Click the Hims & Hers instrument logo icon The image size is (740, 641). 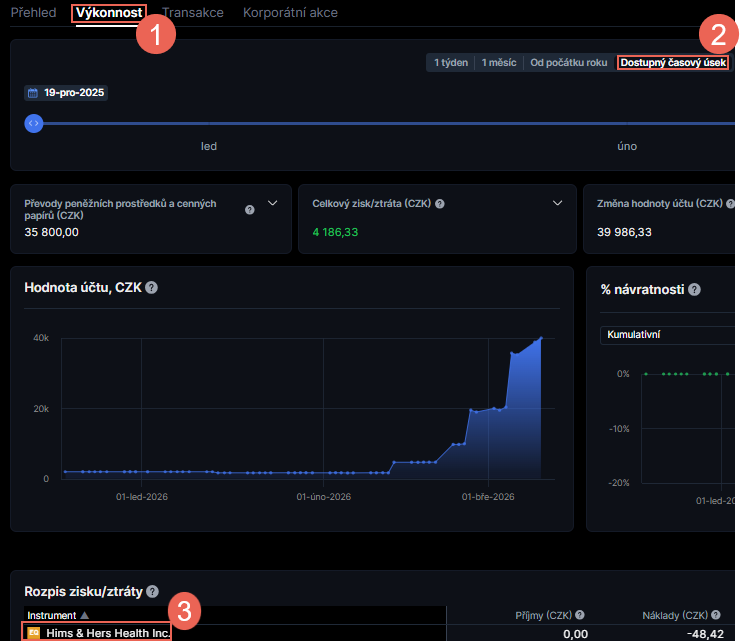coord(33,633)
